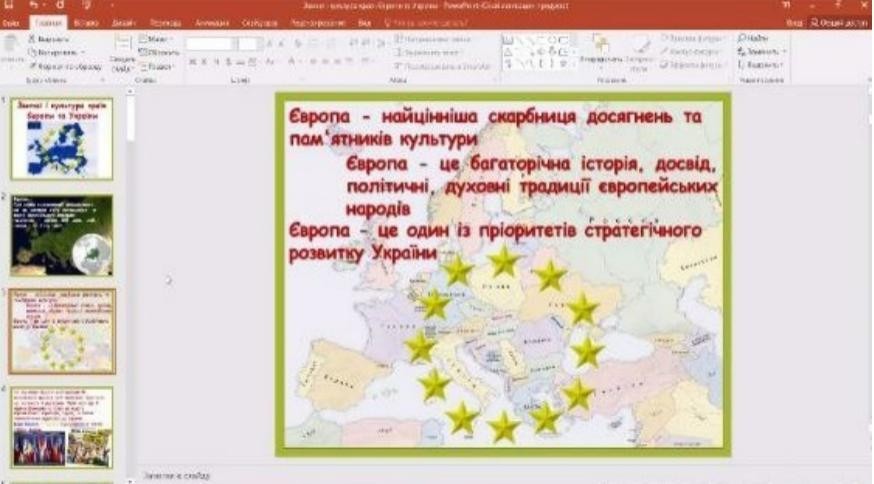Switch to the slide show ribbon tab
The height and width of the screenshot is (484, 874).
click(x=260, y=23)
